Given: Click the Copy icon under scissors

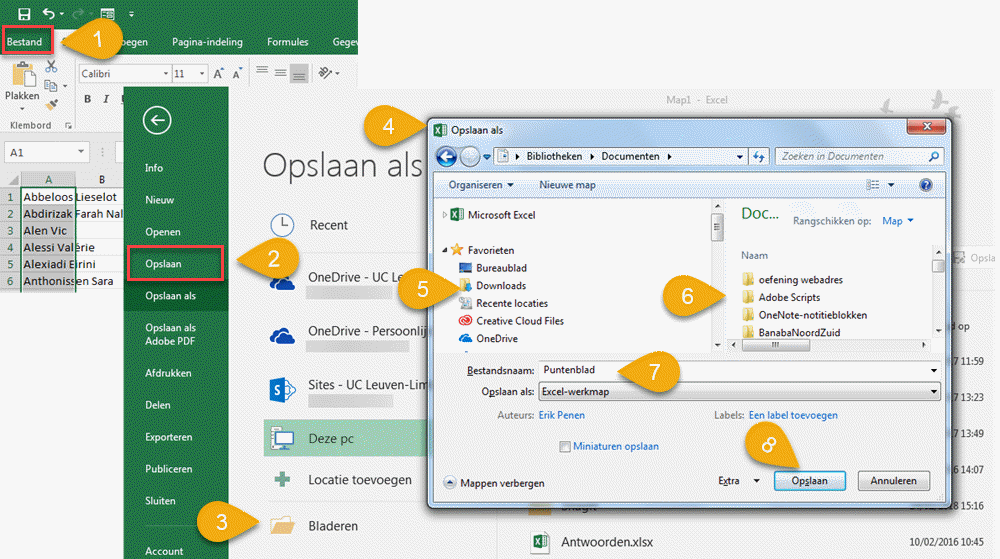Looking at the screenshot, I should click(51, 85).
